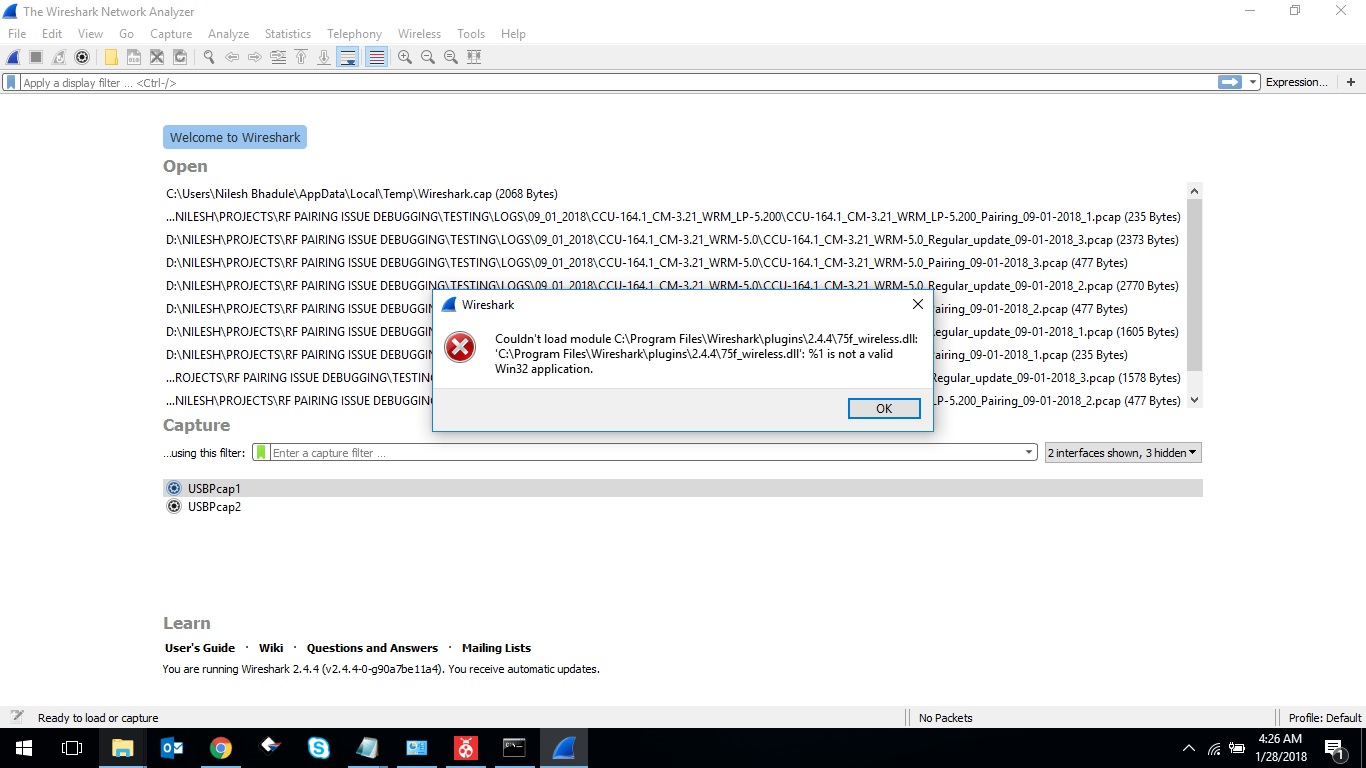Expand the display filter history dropdown arrow

coord(1253,83)
